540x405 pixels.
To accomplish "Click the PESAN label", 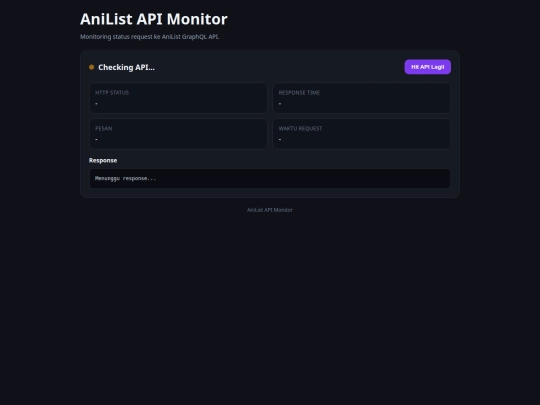I will [x=103, y=128].
